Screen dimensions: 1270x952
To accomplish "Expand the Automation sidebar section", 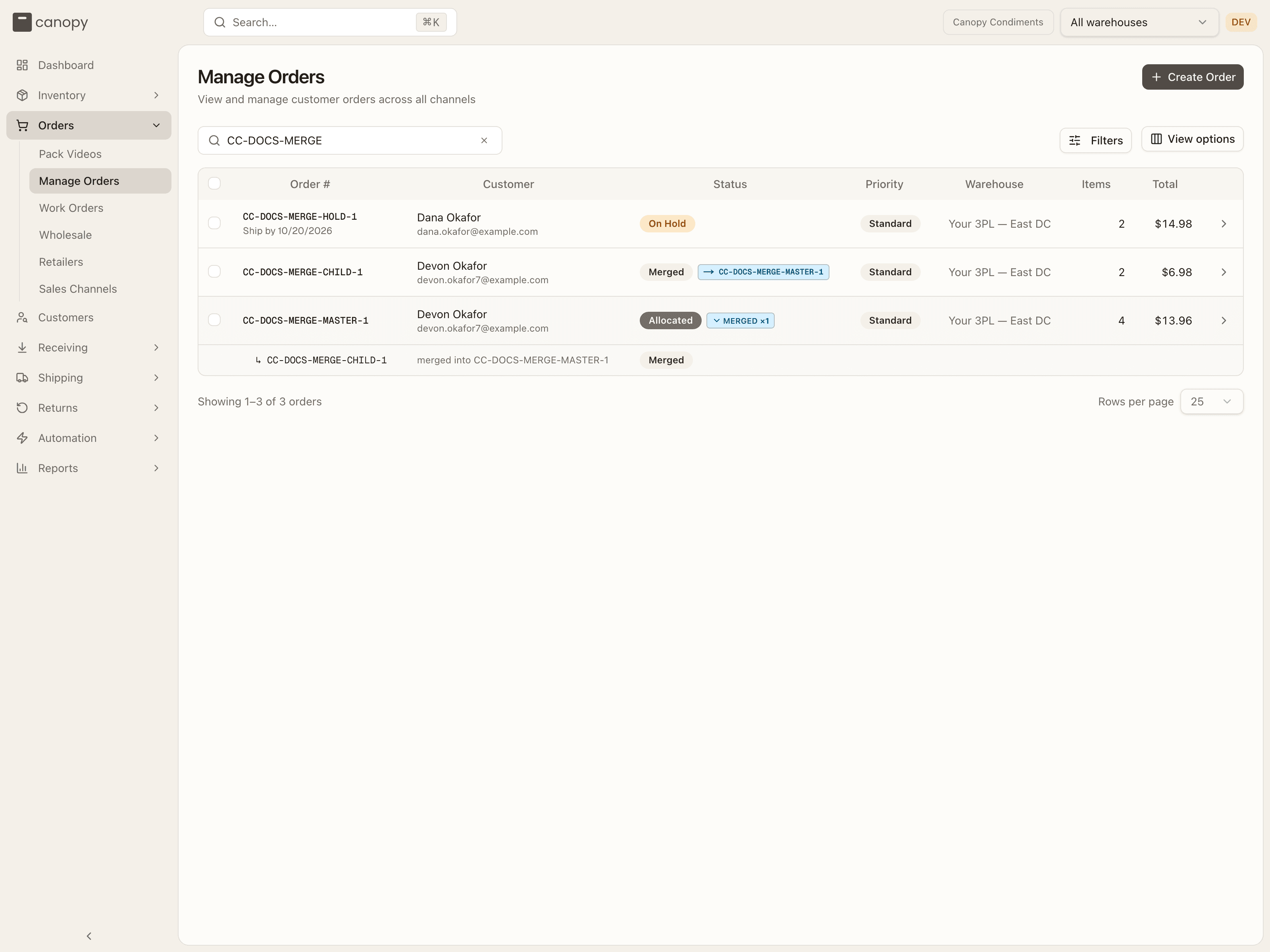I will click(x=89, y=438).
